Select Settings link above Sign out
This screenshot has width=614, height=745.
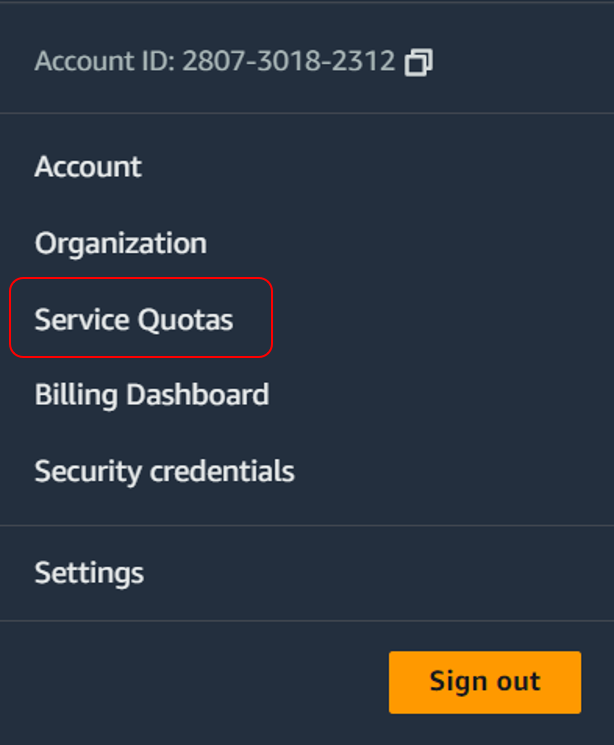tap(89, 573)
